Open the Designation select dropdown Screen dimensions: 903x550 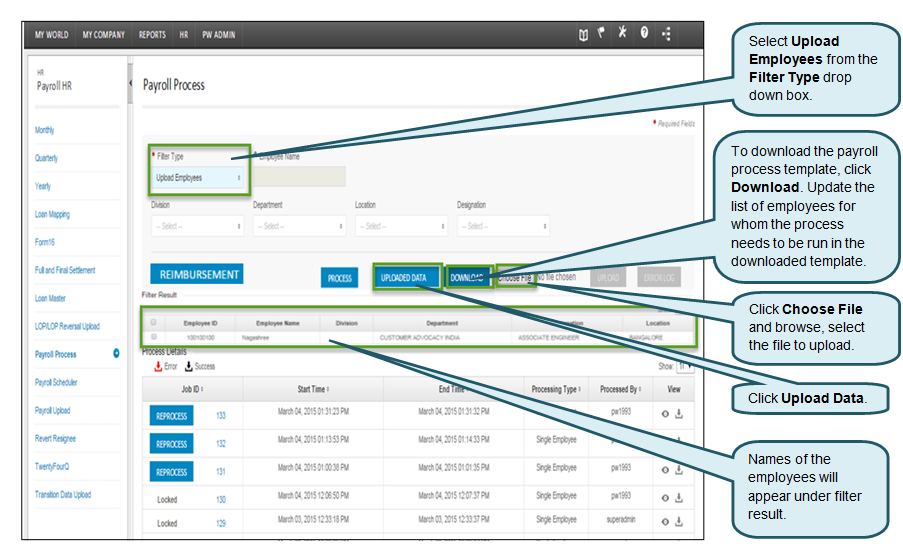[x=502, y=226]
